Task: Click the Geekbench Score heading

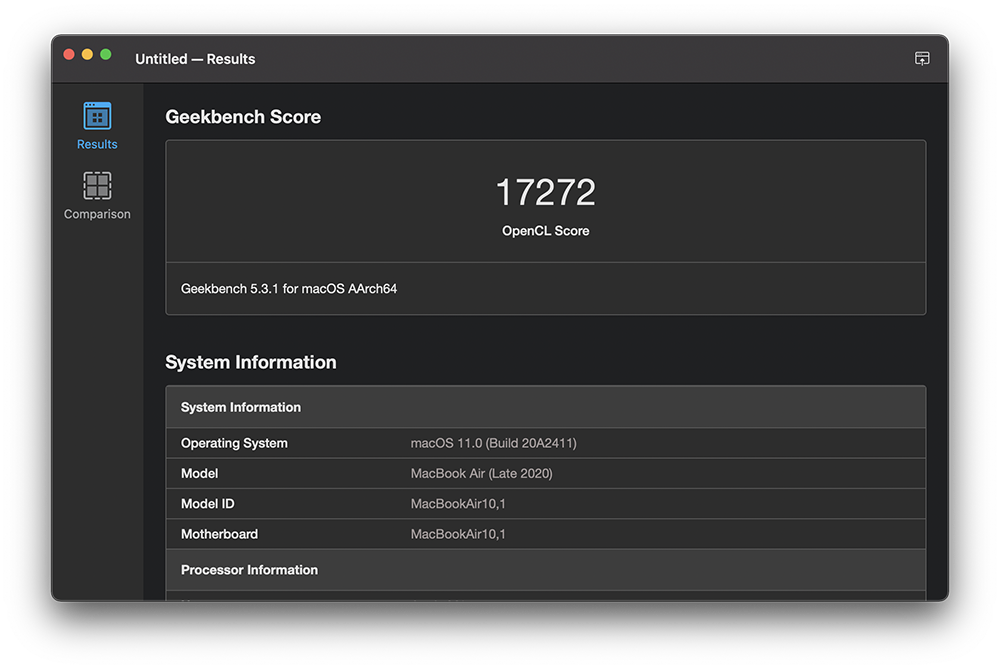Action: 243,117
